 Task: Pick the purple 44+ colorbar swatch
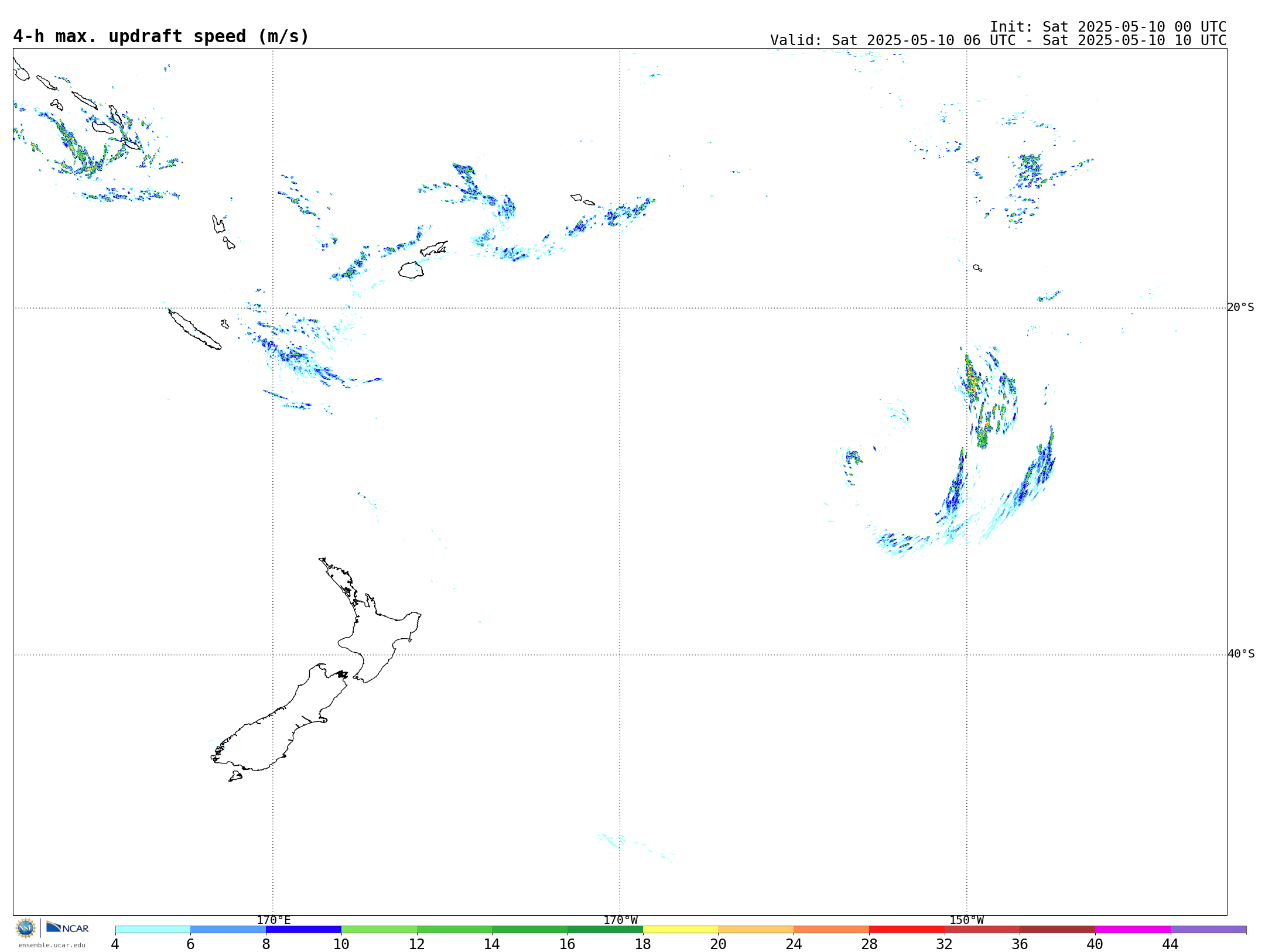point(1208,930)
